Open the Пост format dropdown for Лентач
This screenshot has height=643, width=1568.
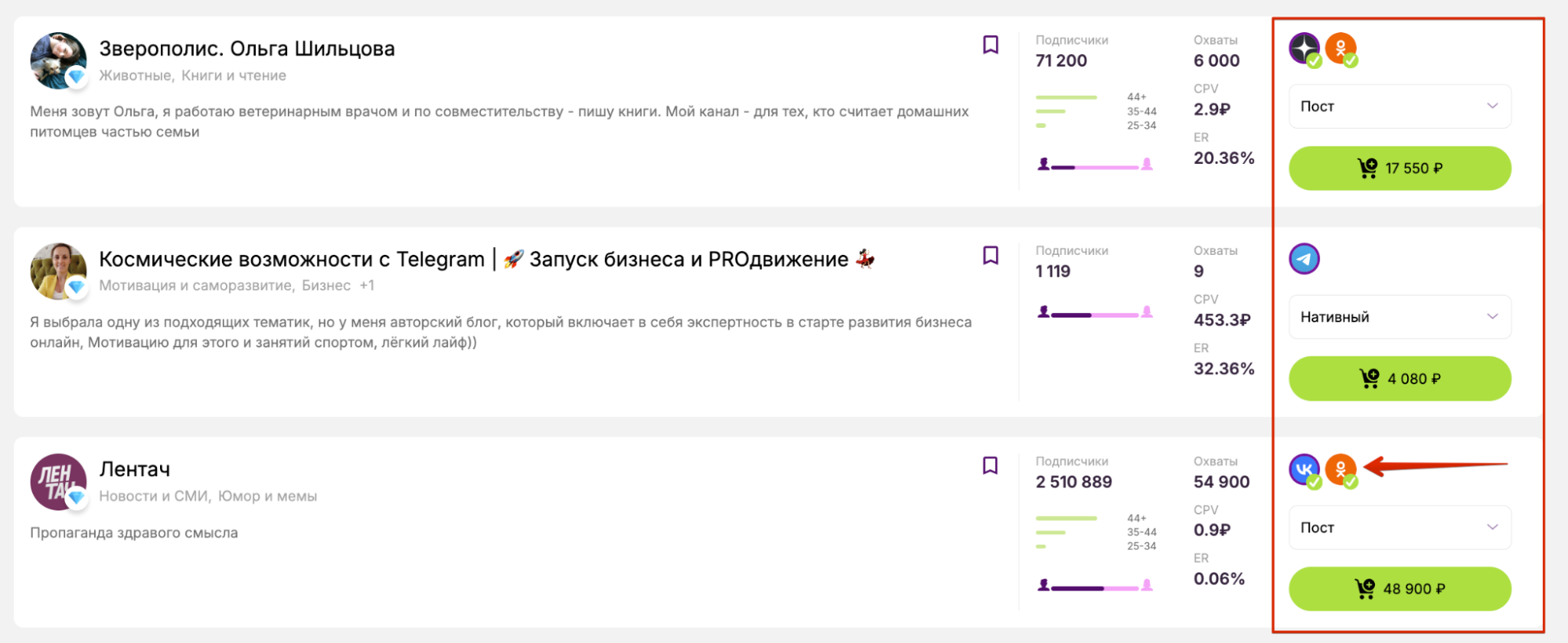[1399, 528]
